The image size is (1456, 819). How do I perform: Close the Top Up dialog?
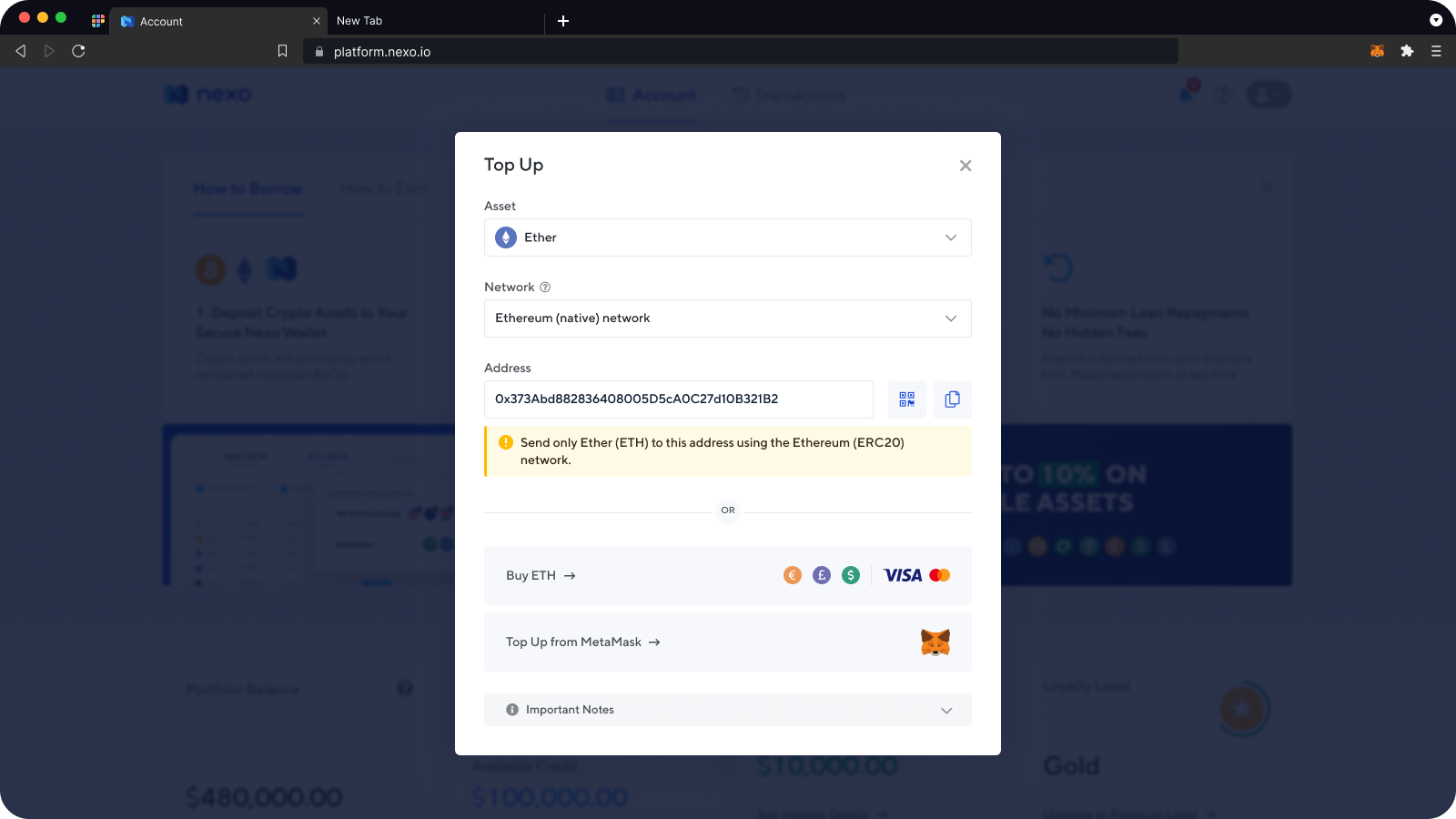[966, 166]
